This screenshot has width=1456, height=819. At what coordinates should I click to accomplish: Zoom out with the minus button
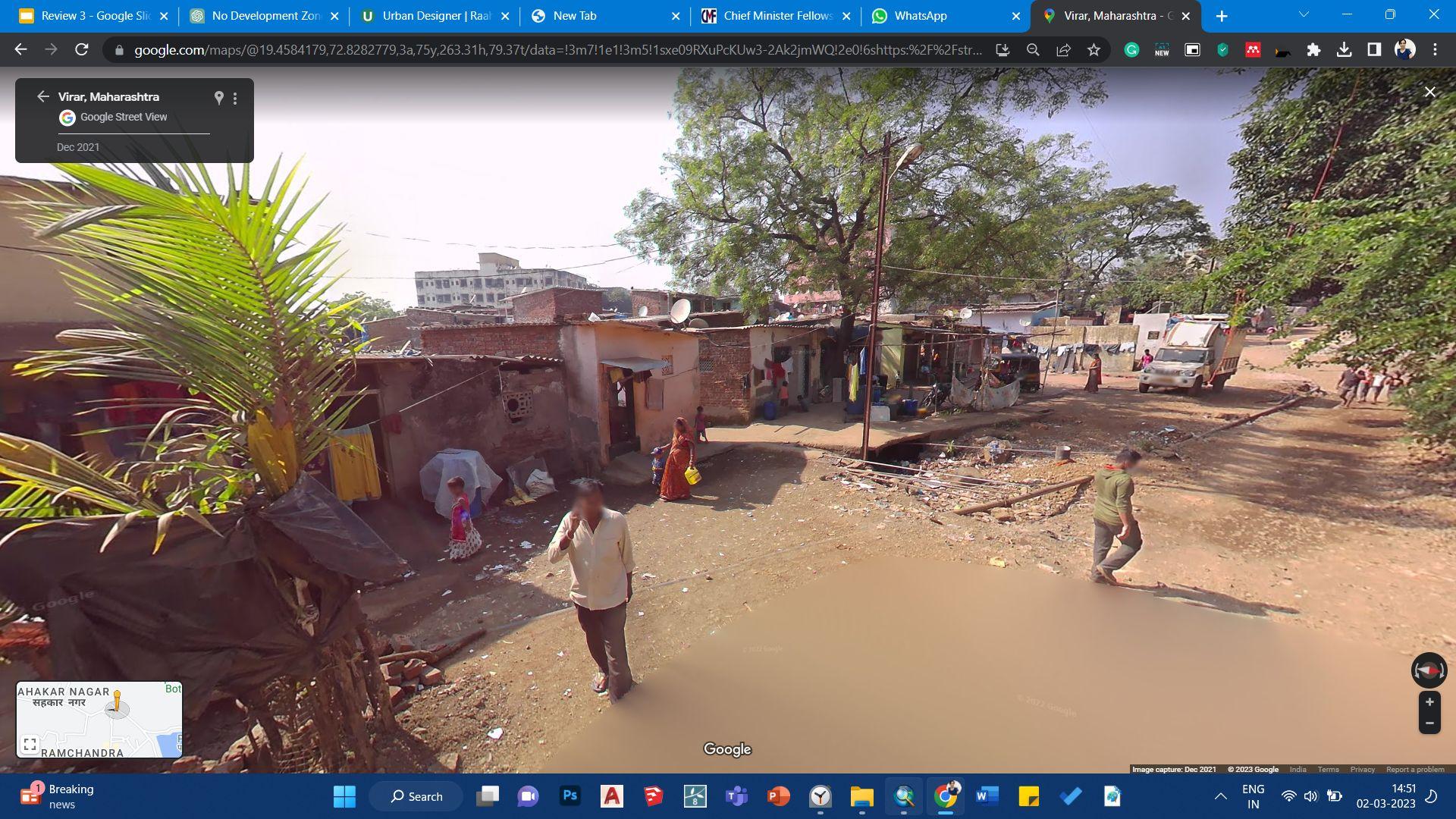point(1429,723)
